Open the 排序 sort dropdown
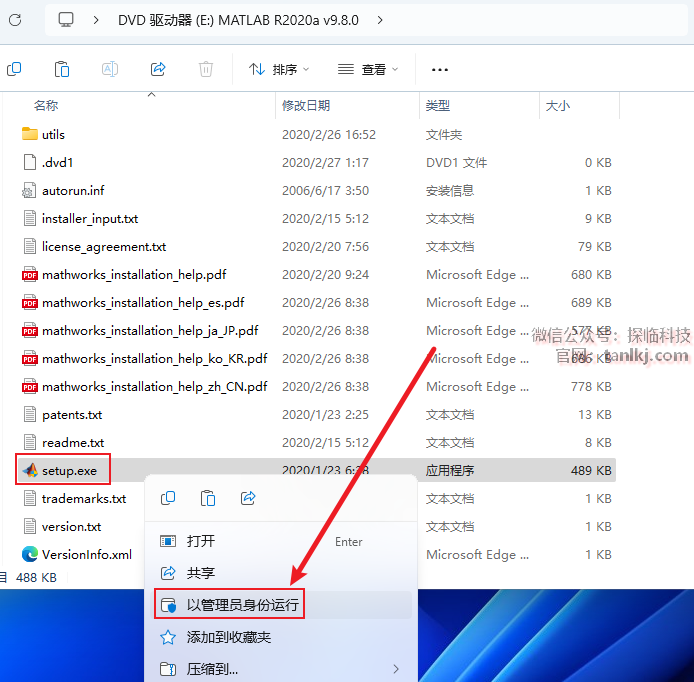The height and width of the screenshot is (682, 694). [x=279, y=69]
